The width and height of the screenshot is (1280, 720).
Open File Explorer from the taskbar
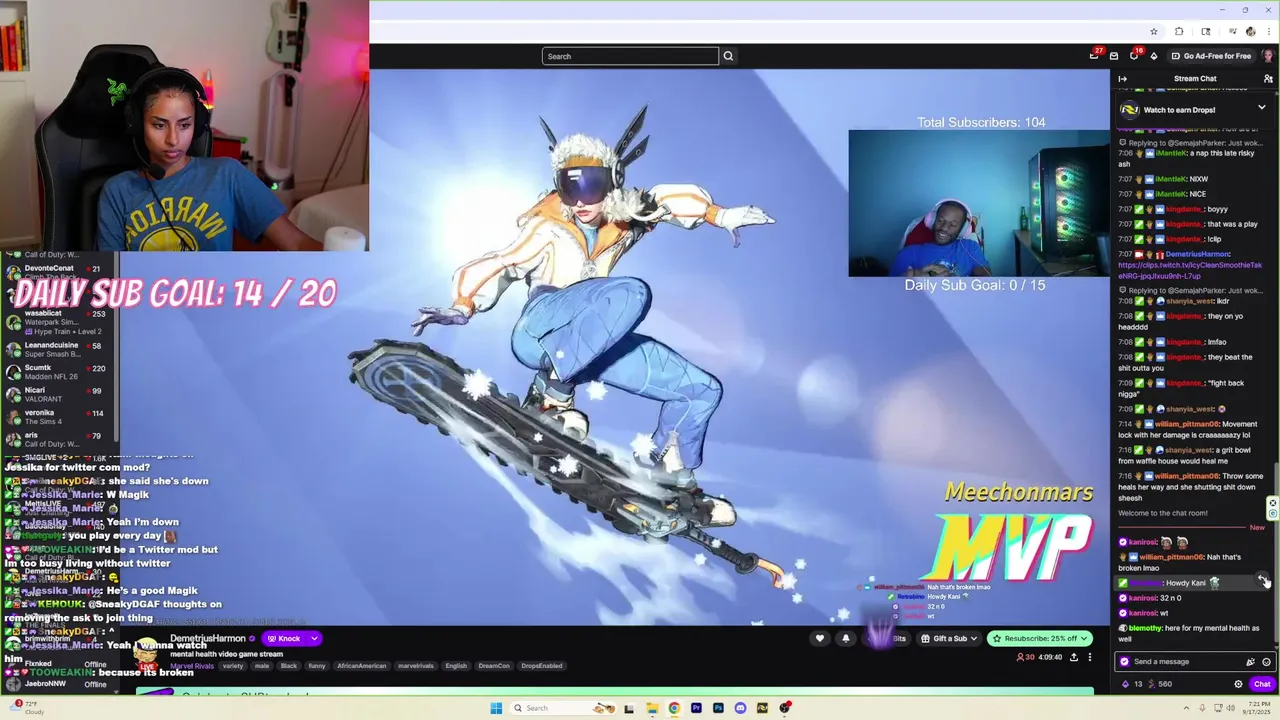point(652,708)
